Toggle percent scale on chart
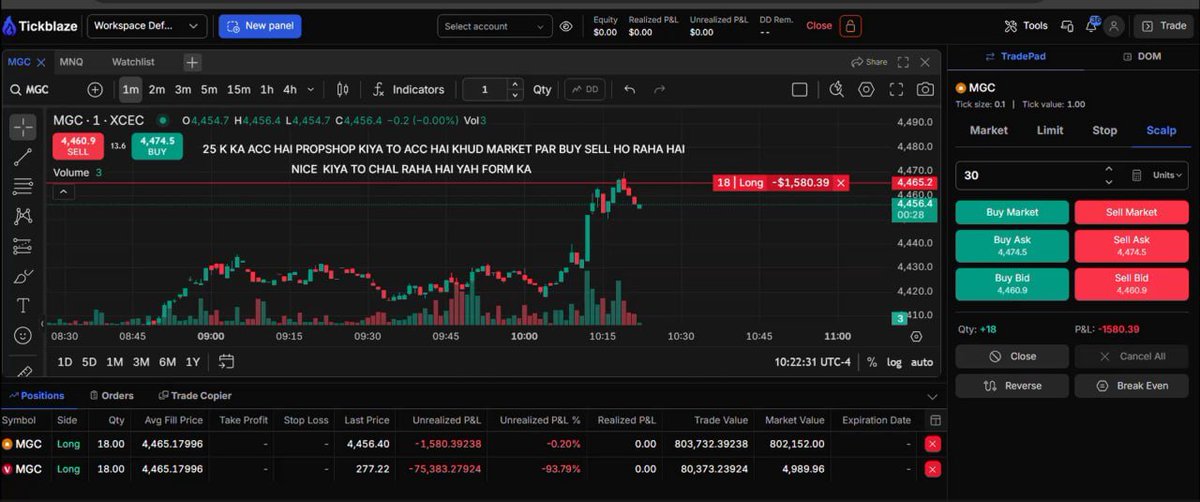Image resolution: width=1200 pixels, height=502 pixels. (x=871, y=362)
